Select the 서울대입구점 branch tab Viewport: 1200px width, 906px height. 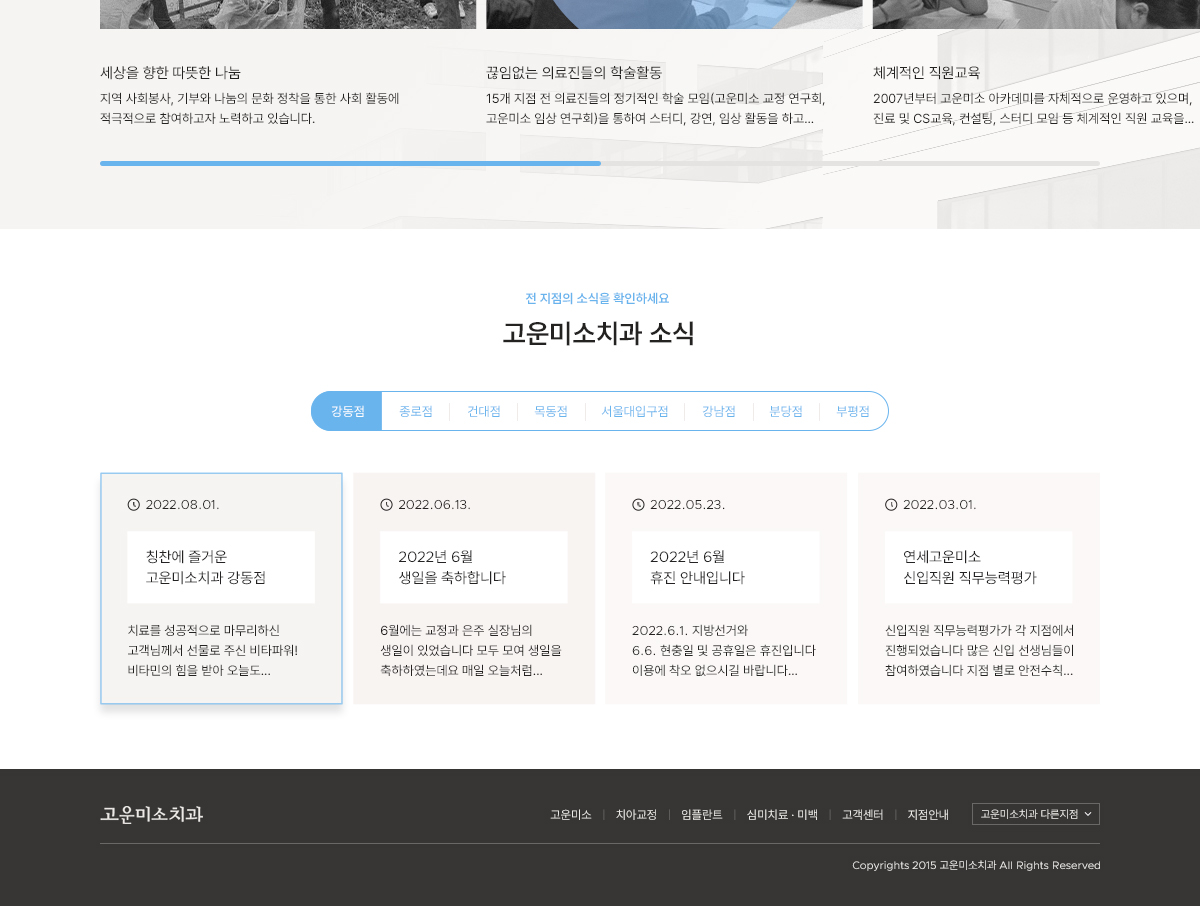634,411
